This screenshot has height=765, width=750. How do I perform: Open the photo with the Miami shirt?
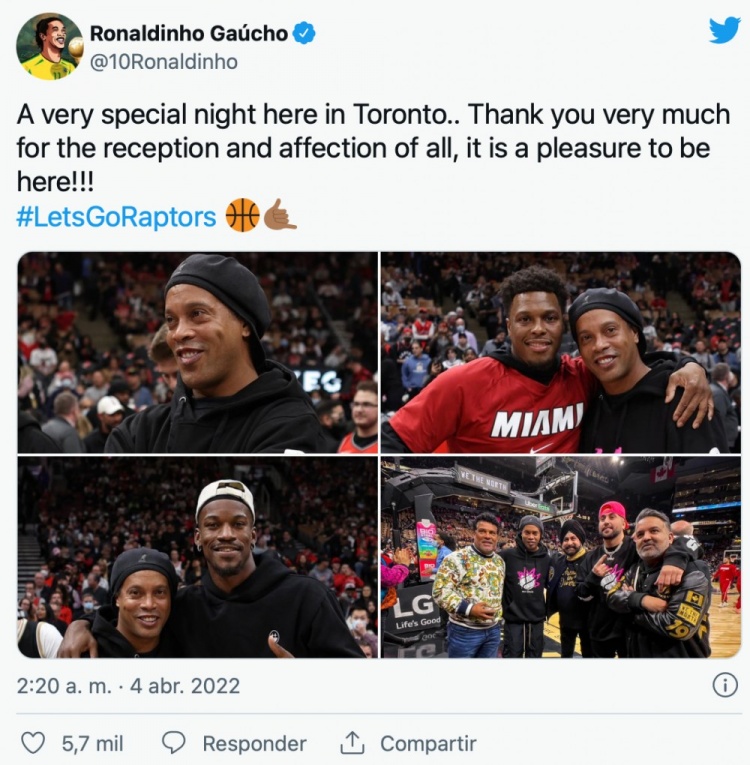pos(561,352)
